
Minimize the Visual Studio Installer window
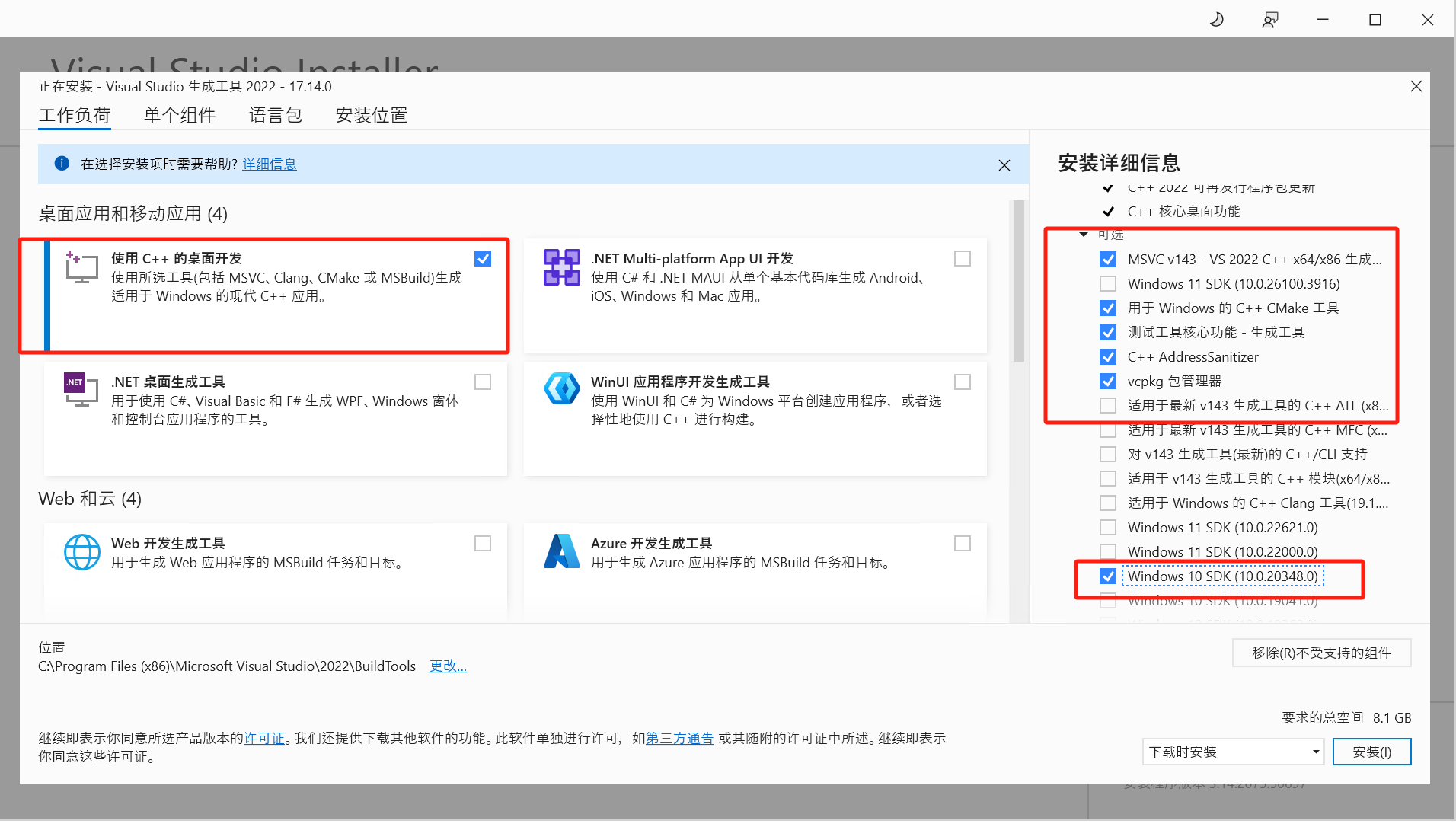(x=1323, y=20)
